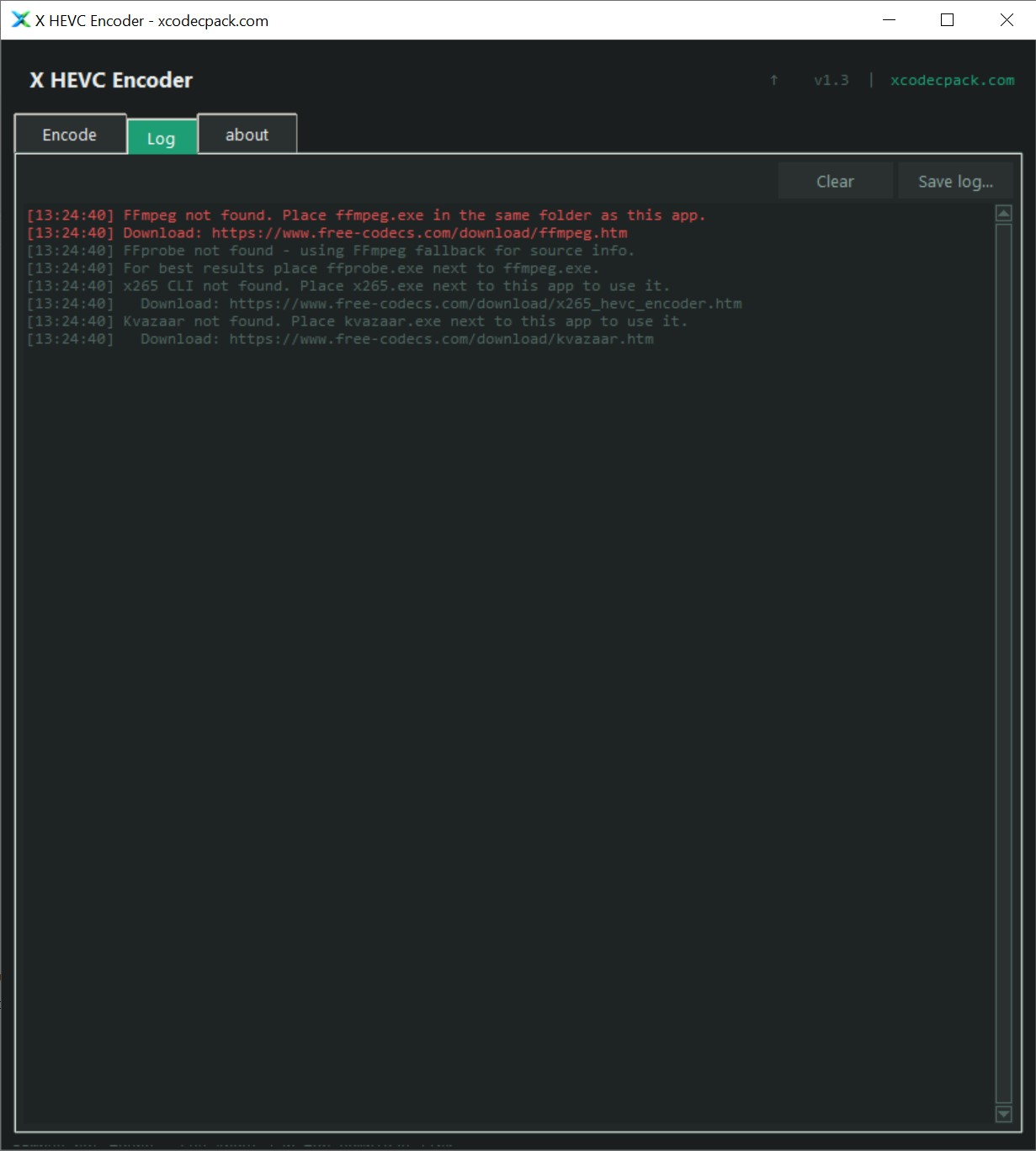
Task: Click the X HEVC Encoder title bar icon
Action: 20,20
